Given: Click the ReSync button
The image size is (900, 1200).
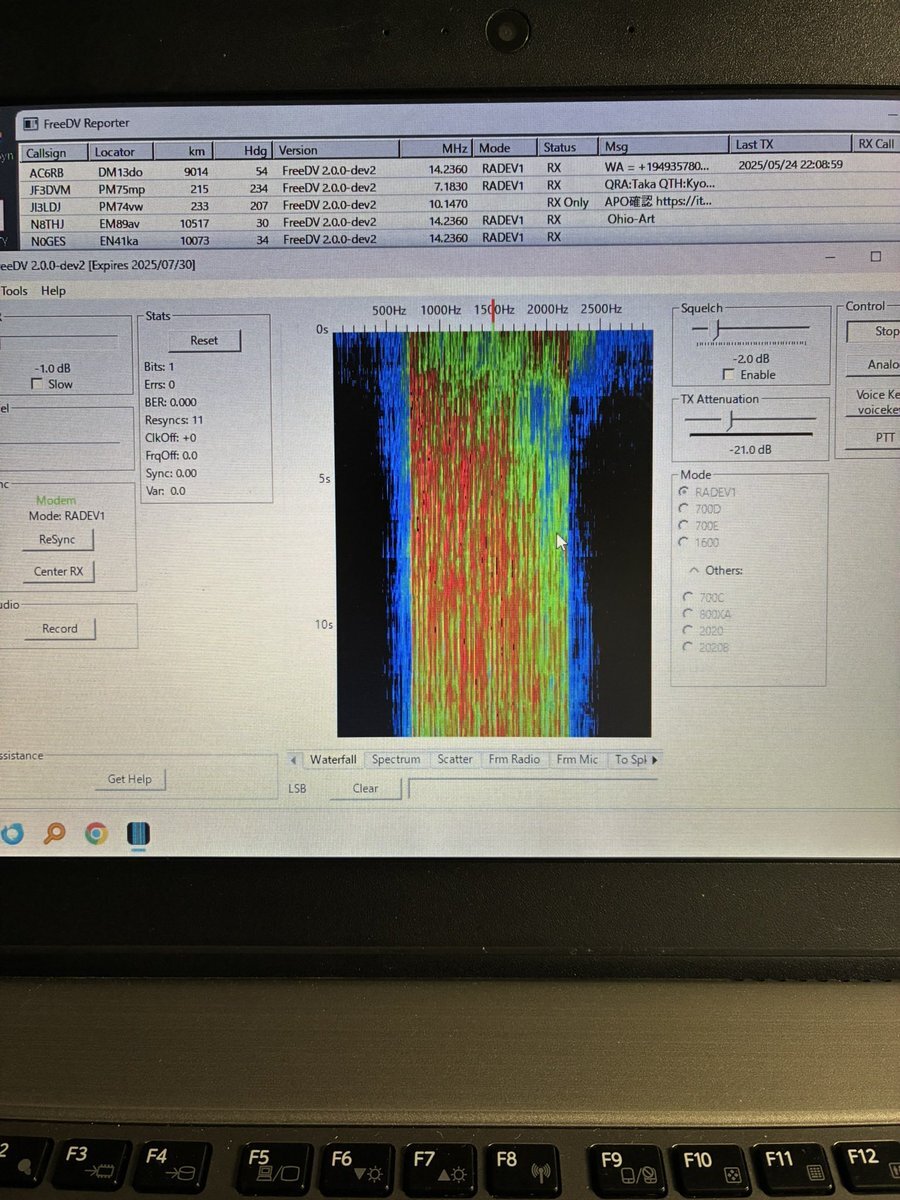Looking at the screenshot, I should (x=57, y=540).
